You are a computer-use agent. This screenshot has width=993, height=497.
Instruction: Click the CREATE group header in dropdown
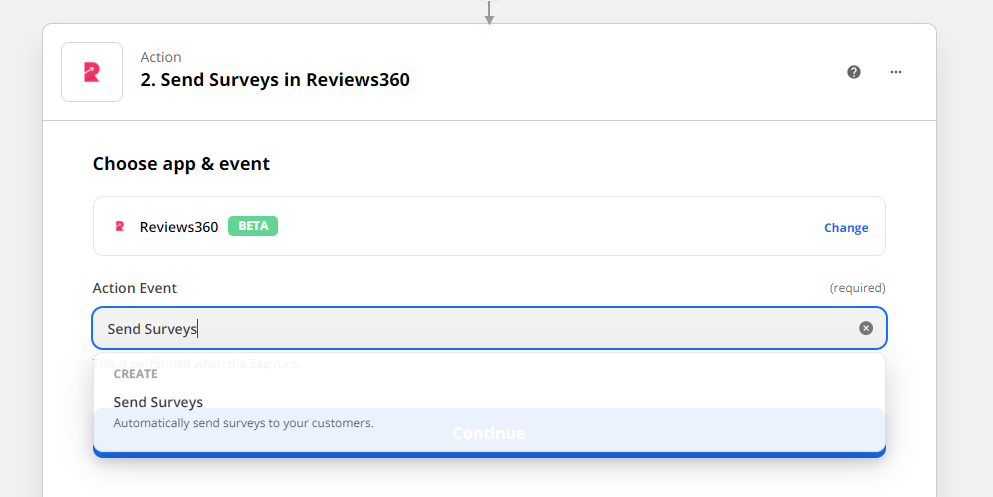(136, 374)
